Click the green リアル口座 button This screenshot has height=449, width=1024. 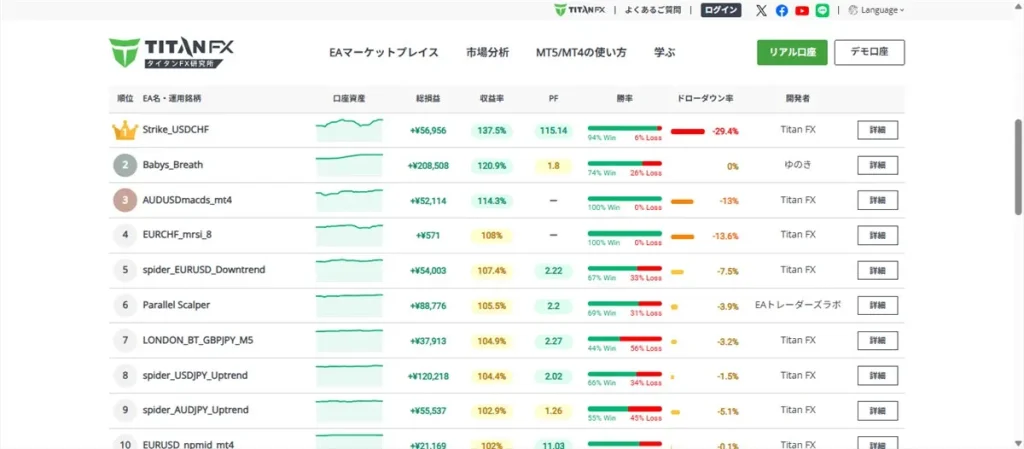[792, 52]
